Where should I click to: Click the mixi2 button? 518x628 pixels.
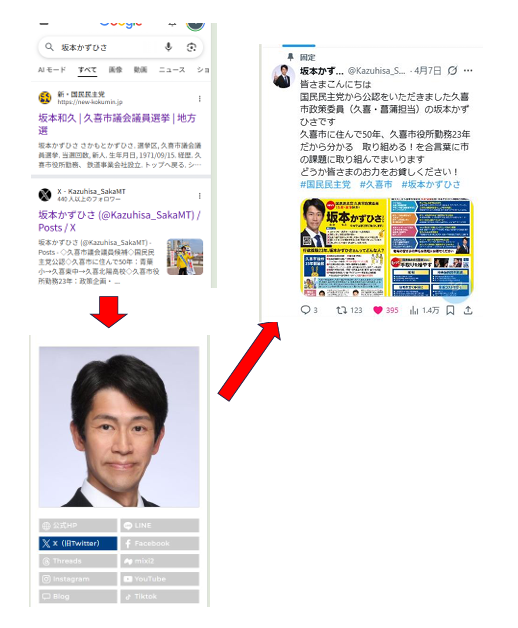pyautogui.click(x=159, y=561)
